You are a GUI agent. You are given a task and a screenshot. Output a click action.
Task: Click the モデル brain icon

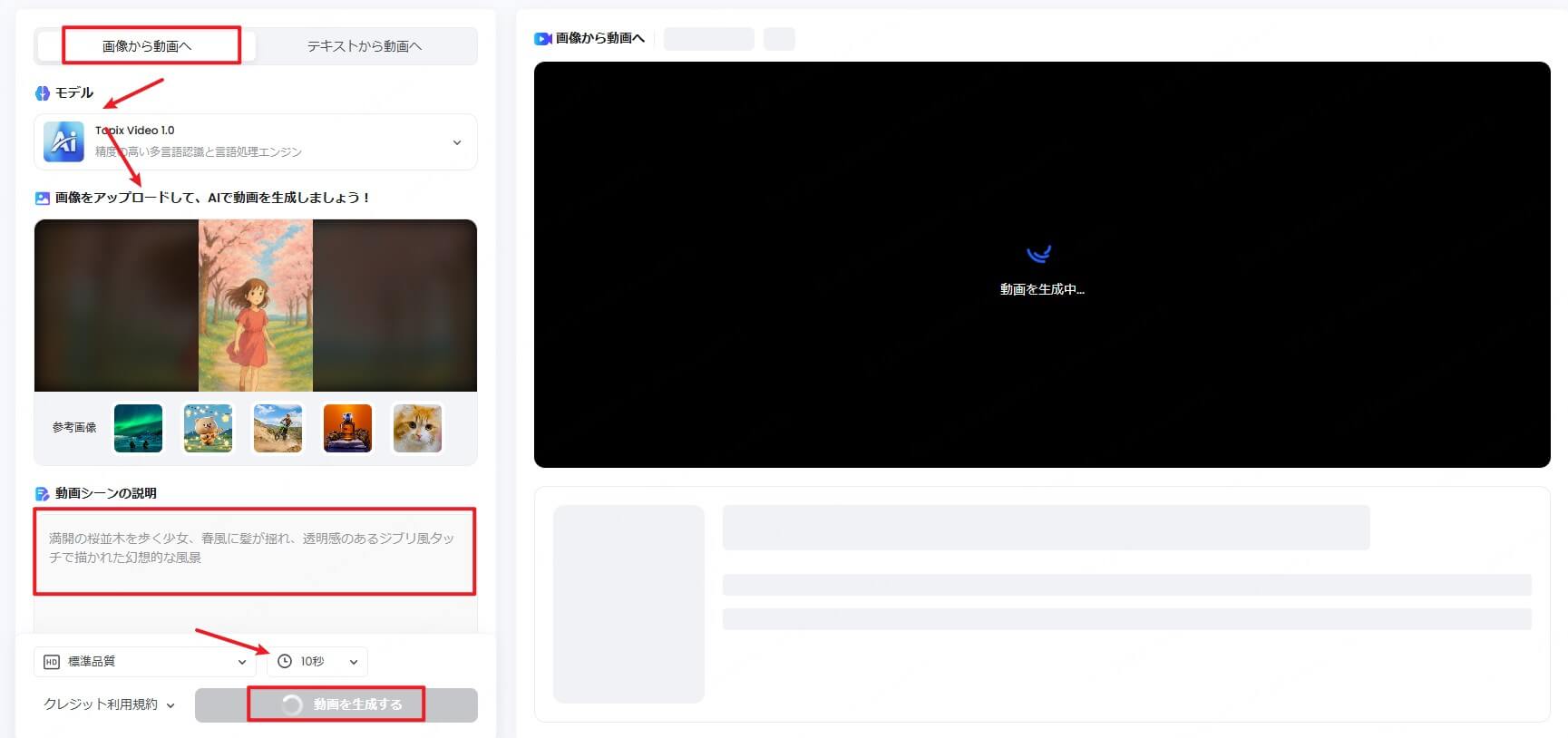tap(43, 93)
